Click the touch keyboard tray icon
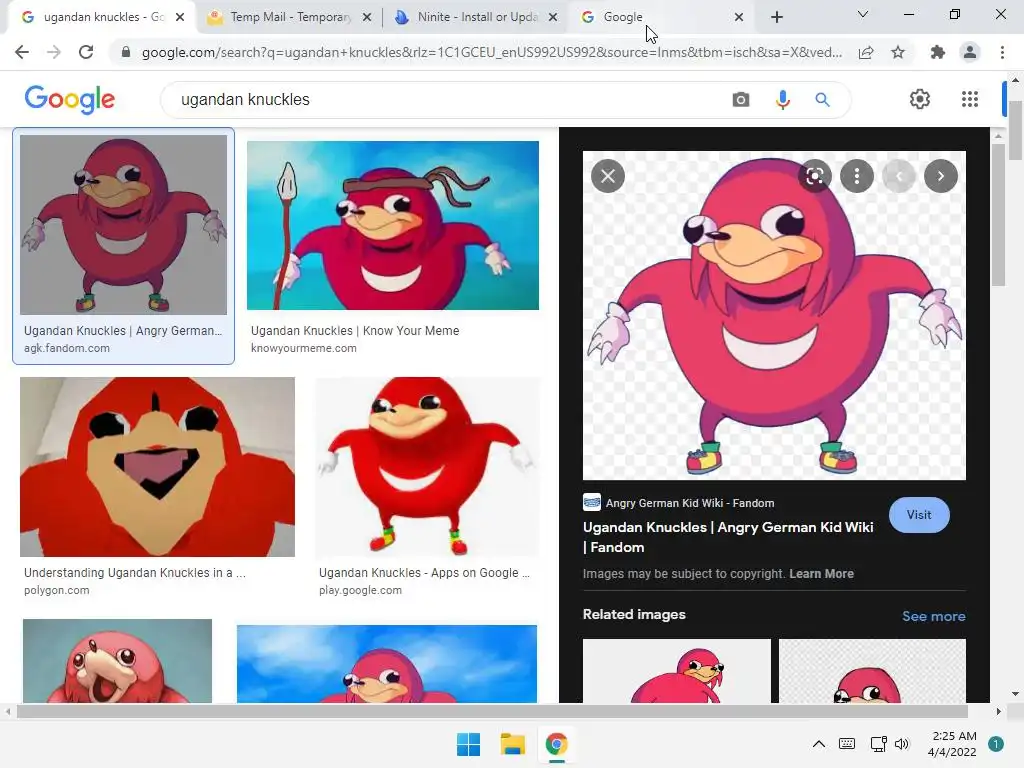1024x768 pixels. coord(847,743)
